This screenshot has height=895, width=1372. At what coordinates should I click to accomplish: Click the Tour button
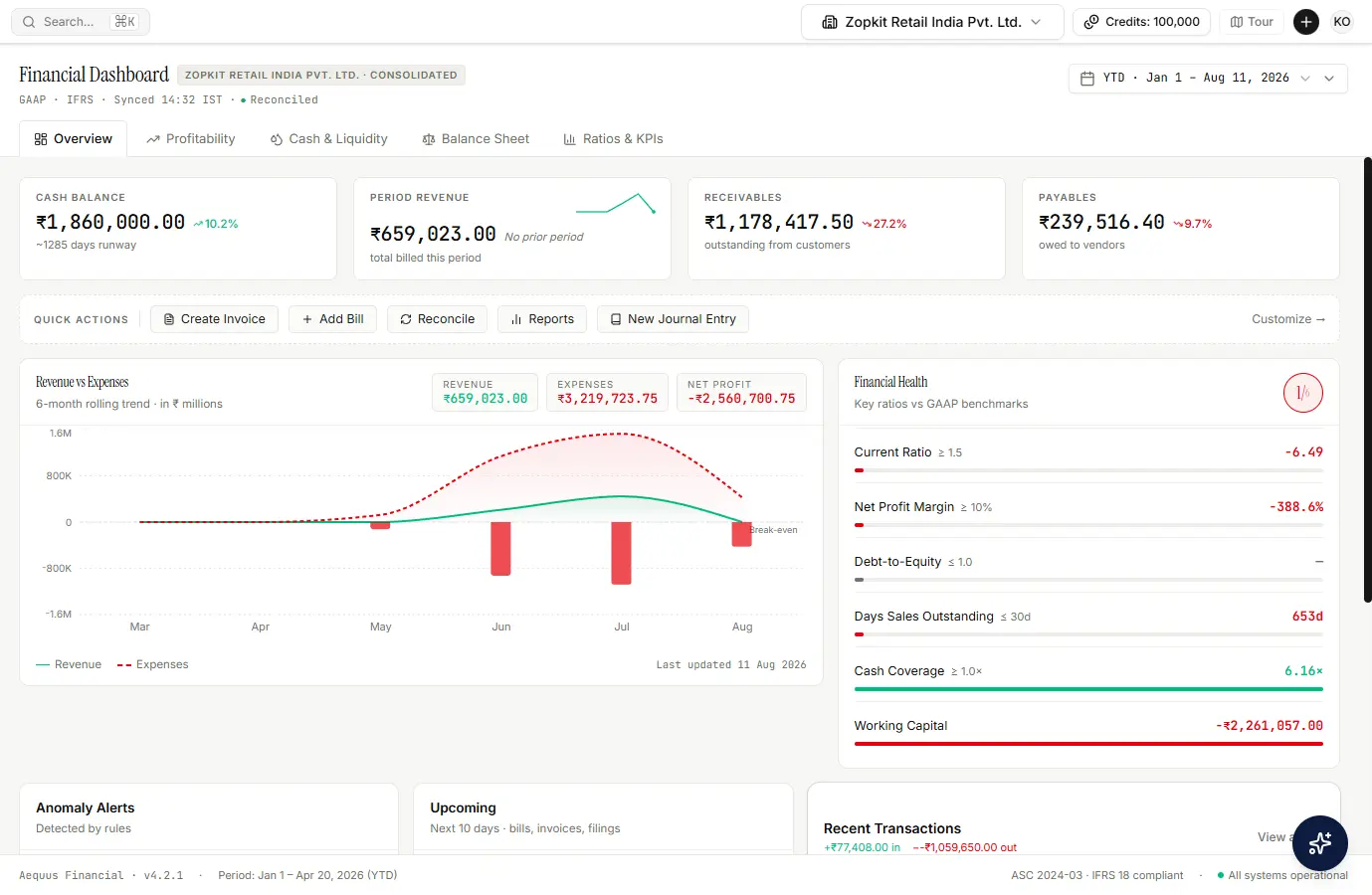click(1252, 22)
